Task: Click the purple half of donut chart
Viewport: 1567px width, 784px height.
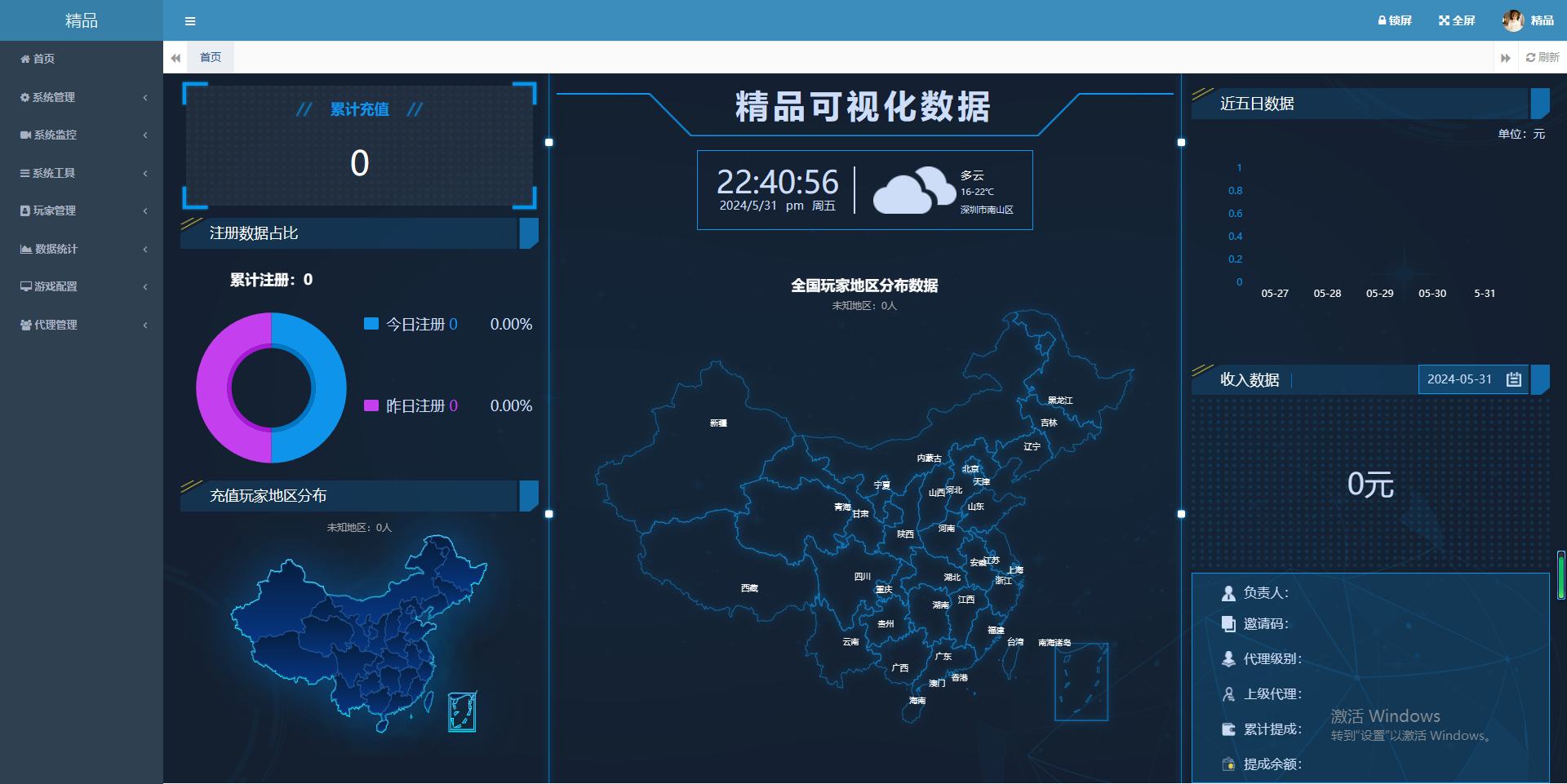Action: pyautogui.click(x=214, y=388)
